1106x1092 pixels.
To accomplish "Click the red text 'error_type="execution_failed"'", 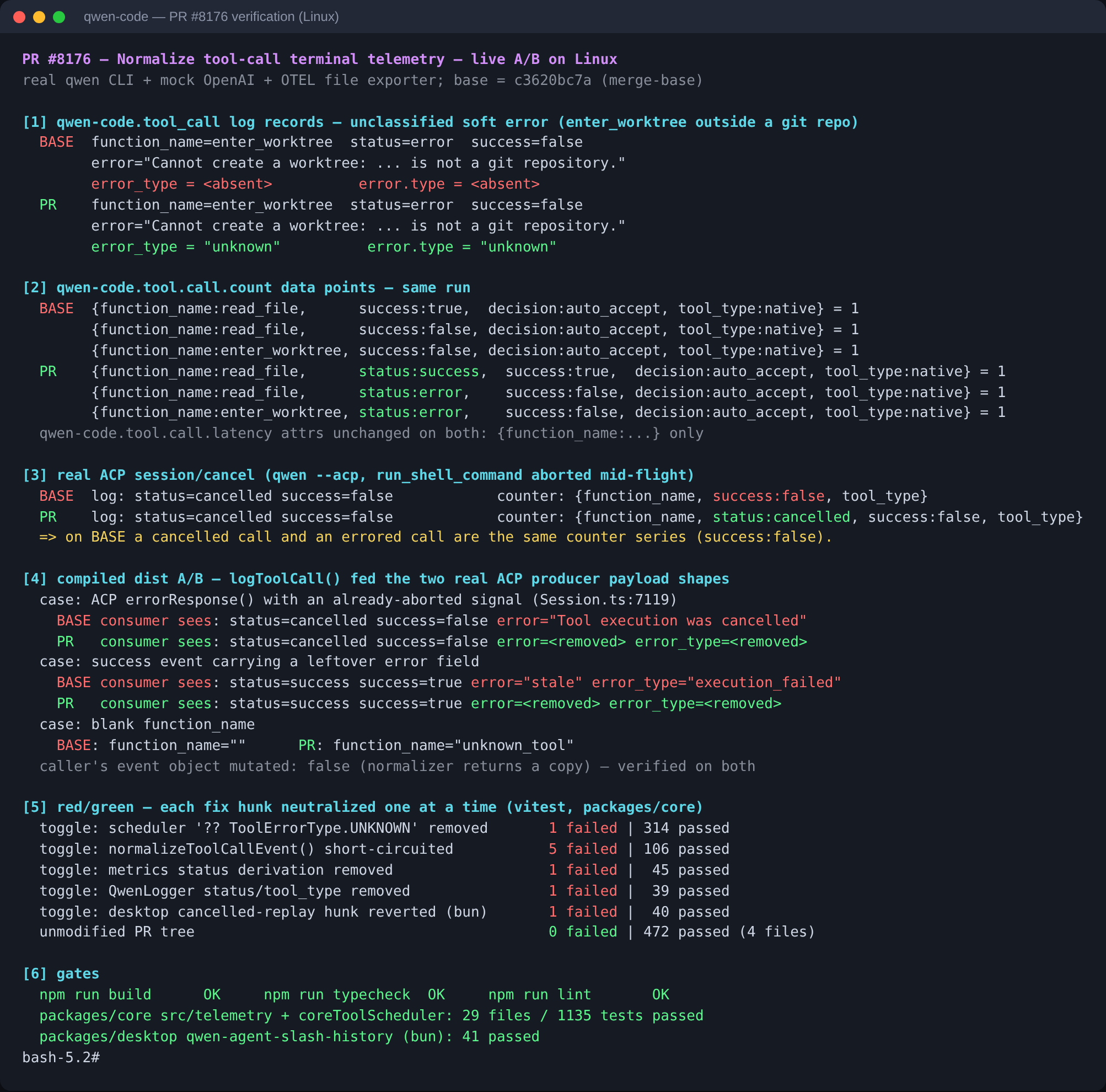I will pyautogui.click(x=716, y=683).
